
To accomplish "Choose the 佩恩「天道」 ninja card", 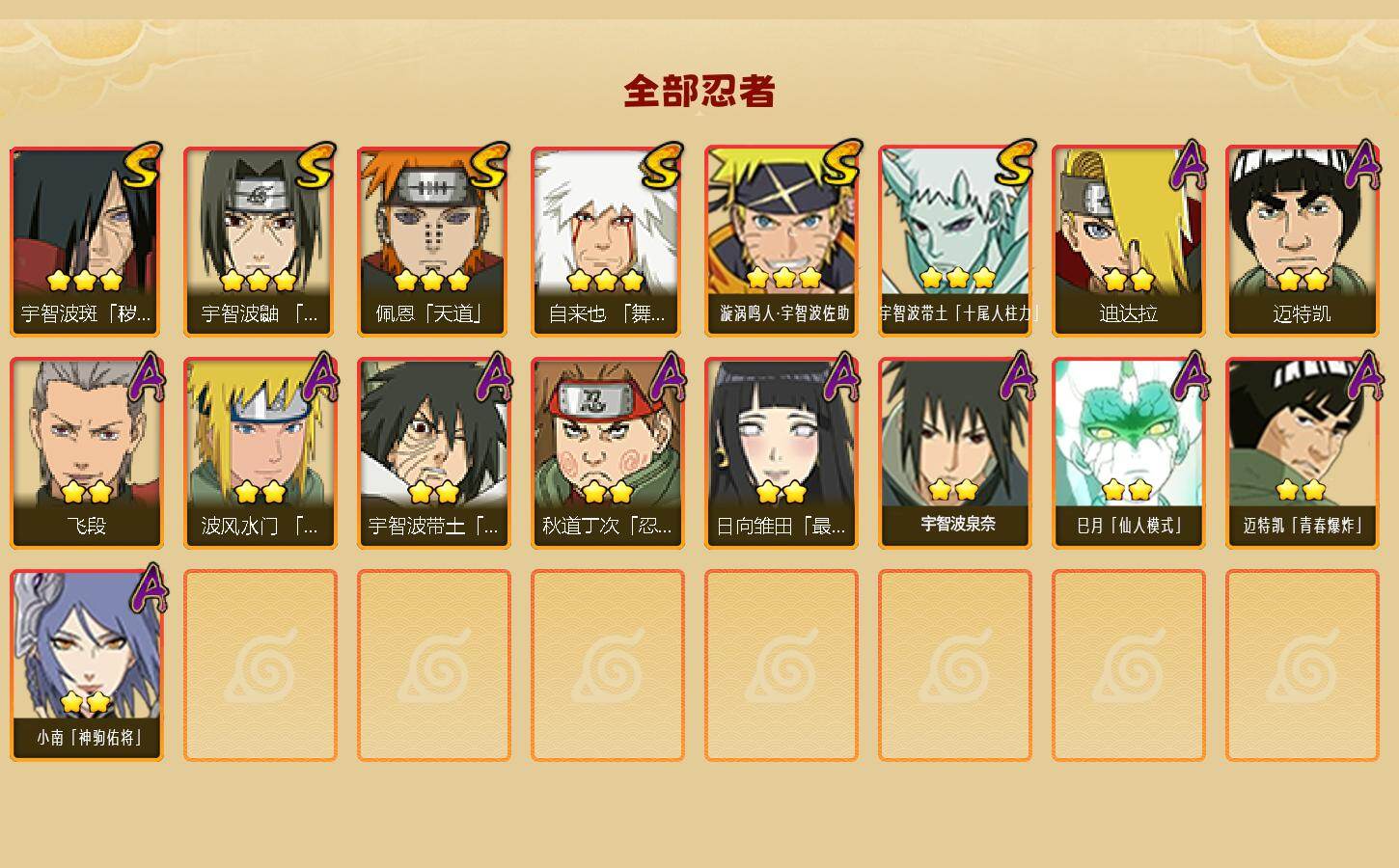I will [x=434, y=241].
